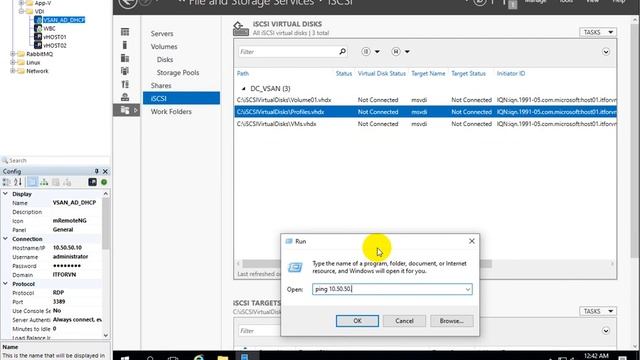Click the iSCSI virtual disks Filter field
This screenshot has width=640, height=360.
[x=288, y=52]
